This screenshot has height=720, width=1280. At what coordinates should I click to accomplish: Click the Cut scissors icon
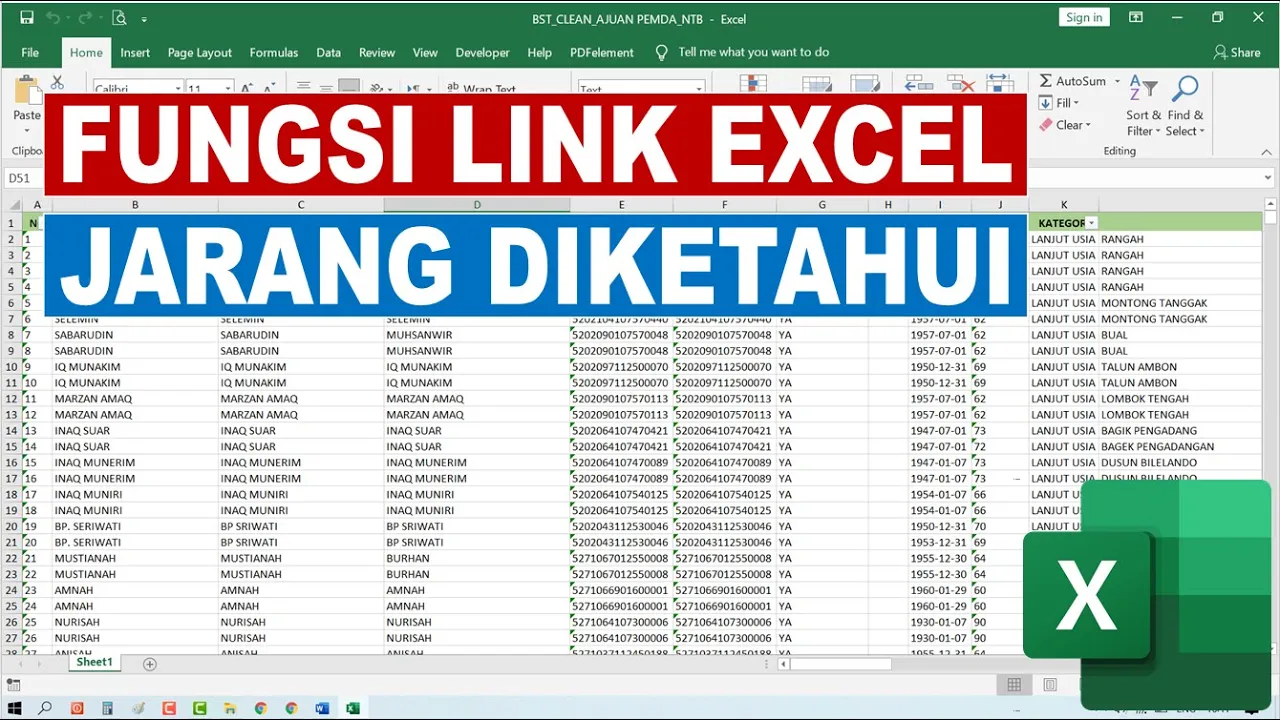pos(57,82)
